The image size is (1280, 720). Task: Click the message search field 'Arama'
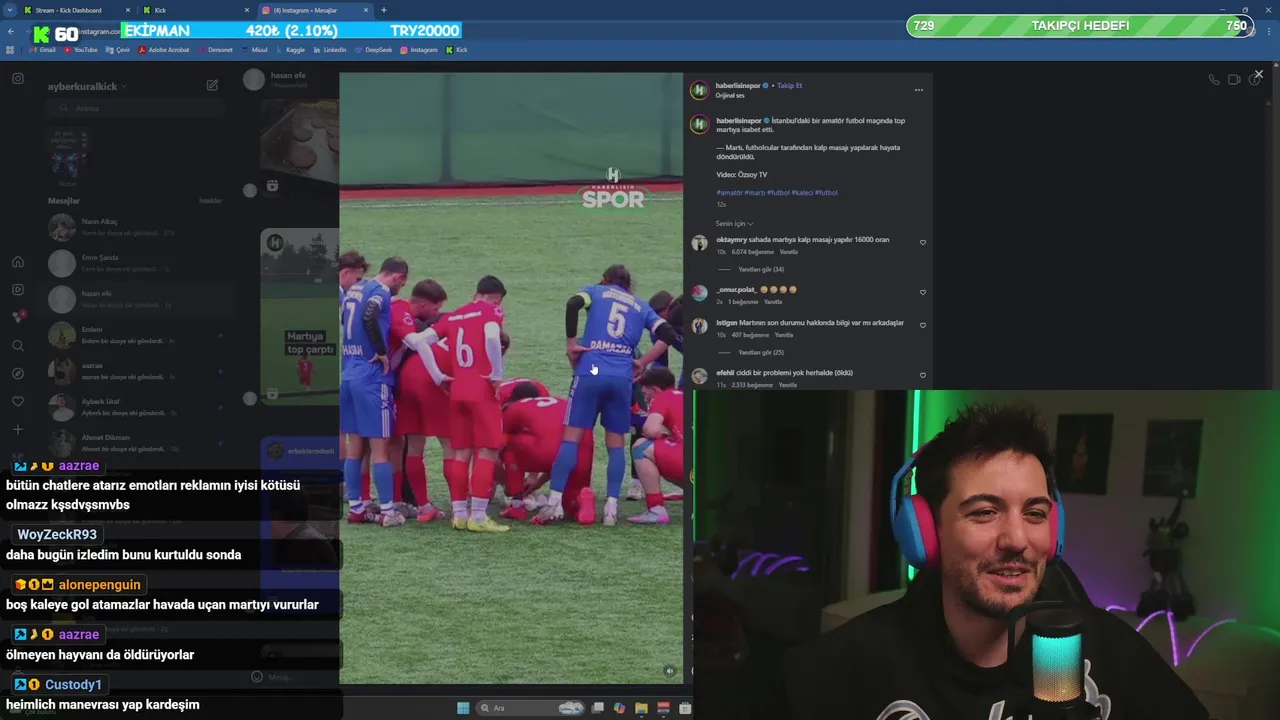pyautogui.click(x=135, y=108)
